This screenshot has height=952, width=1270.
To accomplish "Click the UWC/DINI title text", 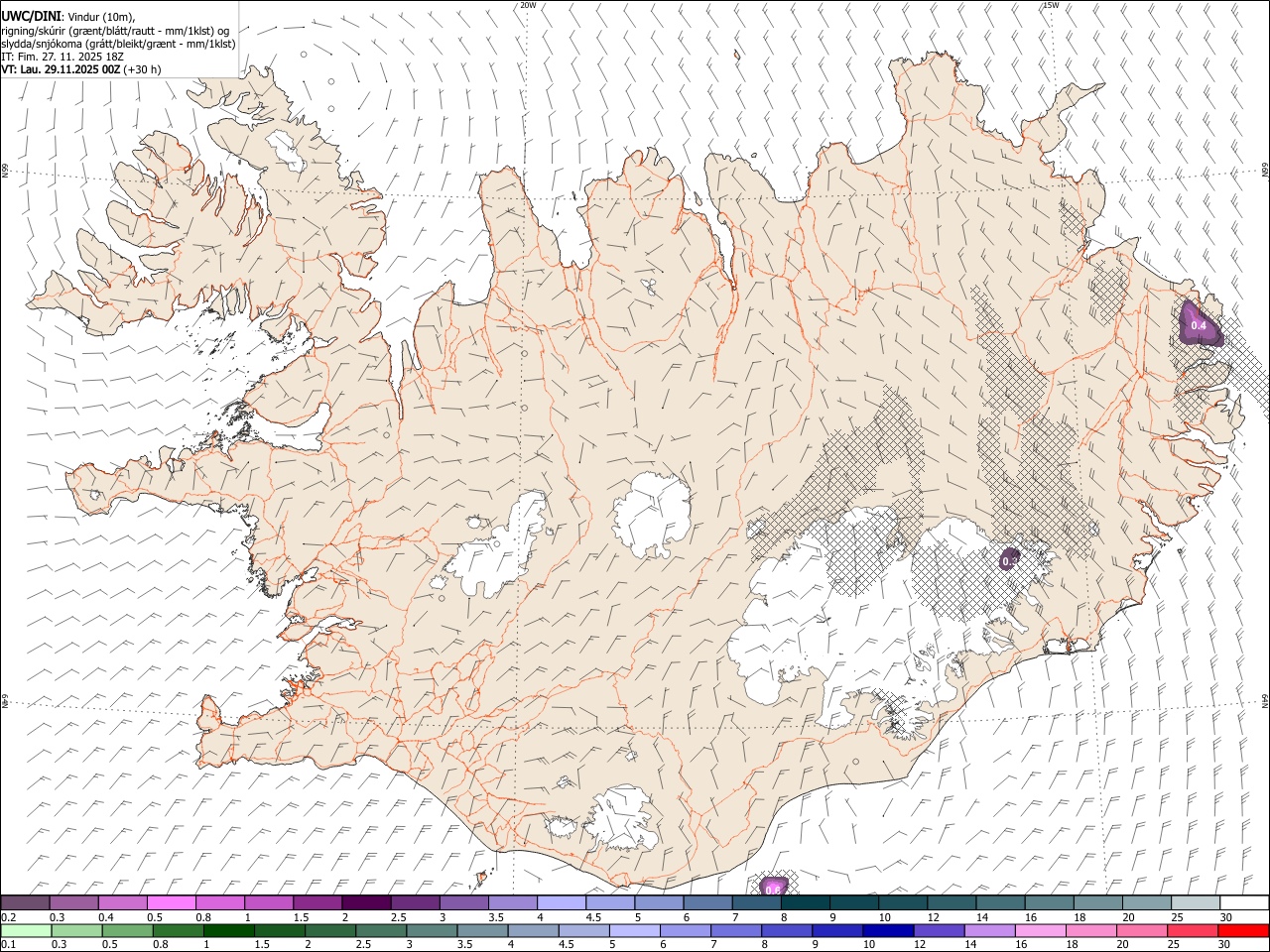I will (31, 18).
